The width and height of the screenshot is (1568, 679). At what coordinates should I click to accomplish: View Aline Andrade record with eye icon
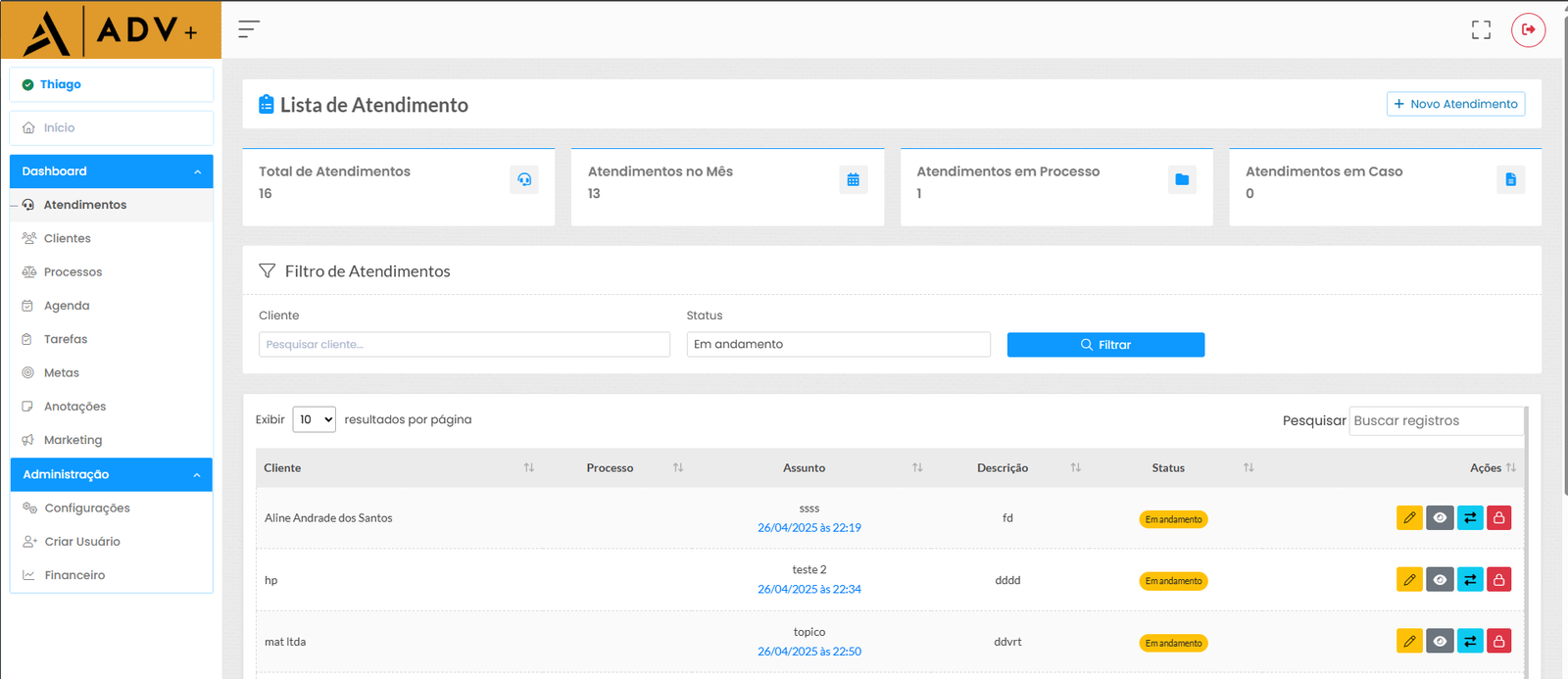(x=1440, y=518)
